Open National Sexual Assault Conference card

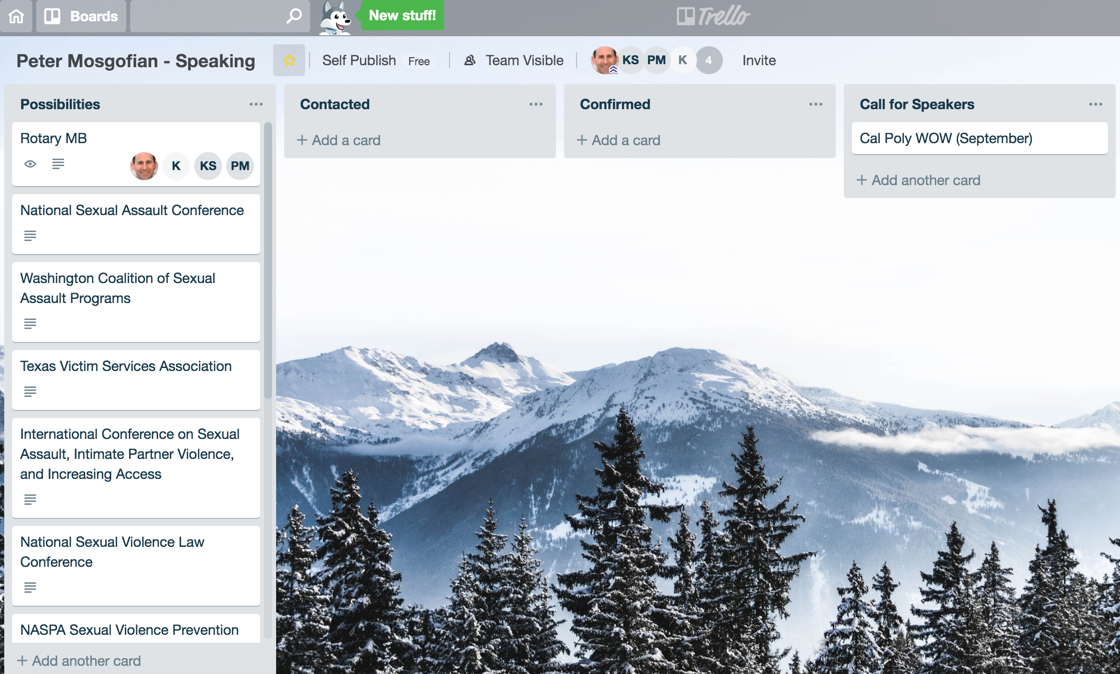136,224
